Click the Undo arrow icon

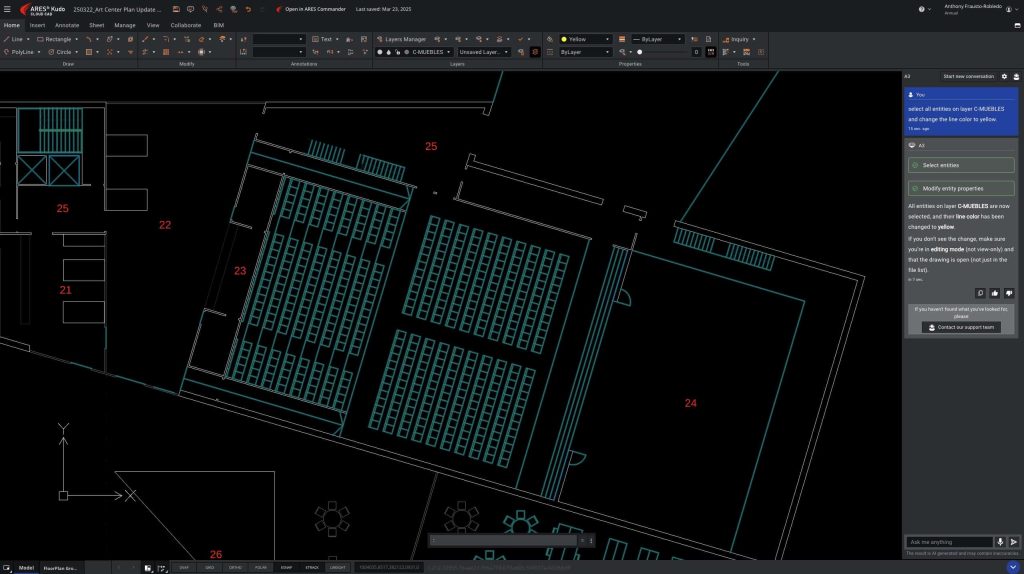coord(248,9)
